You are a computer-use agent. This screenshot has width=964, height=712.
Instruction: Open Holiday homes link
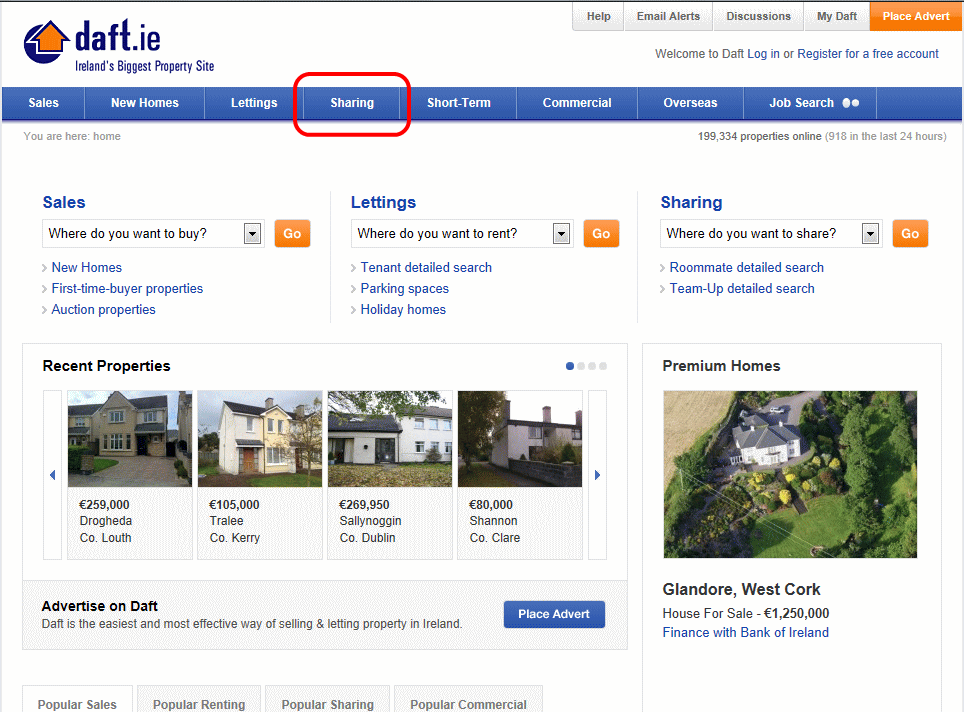click(x=403, y=309)
